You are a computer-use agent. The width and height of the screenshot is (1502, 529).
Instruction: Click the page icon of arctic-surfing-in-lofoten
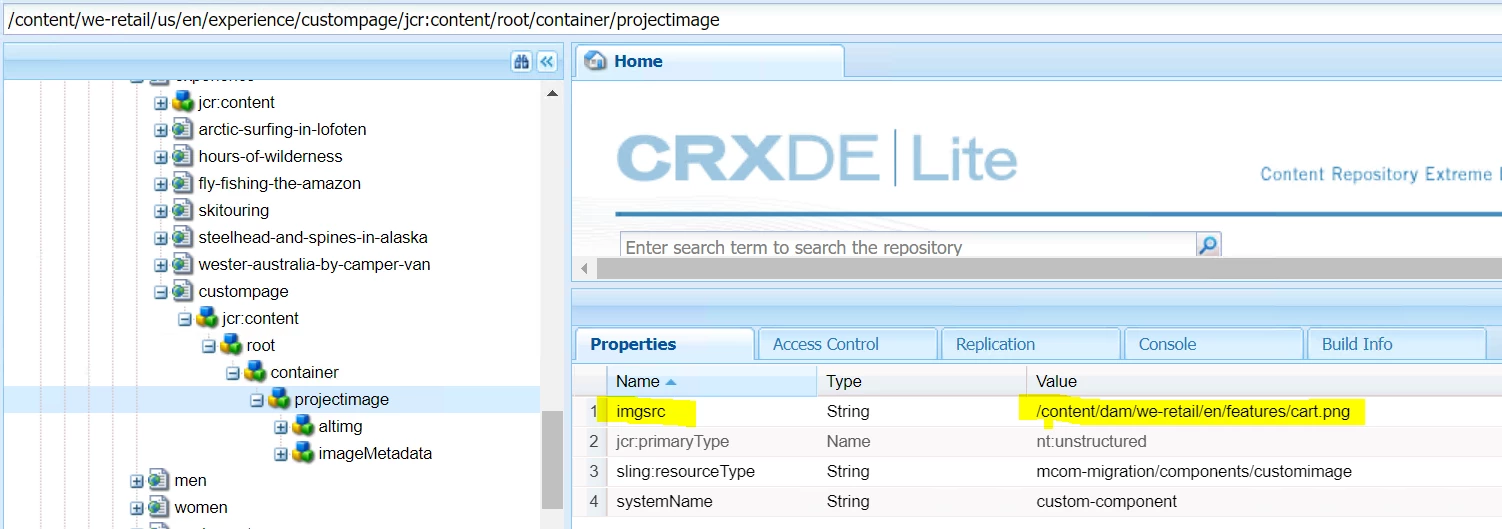[x=183, y=129]
